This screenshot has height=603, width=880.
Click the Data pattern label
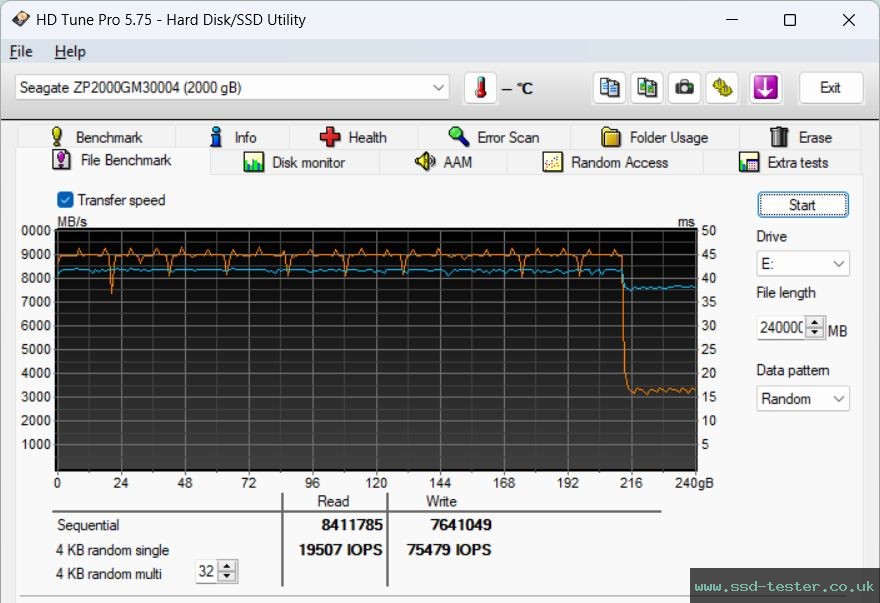792,371
